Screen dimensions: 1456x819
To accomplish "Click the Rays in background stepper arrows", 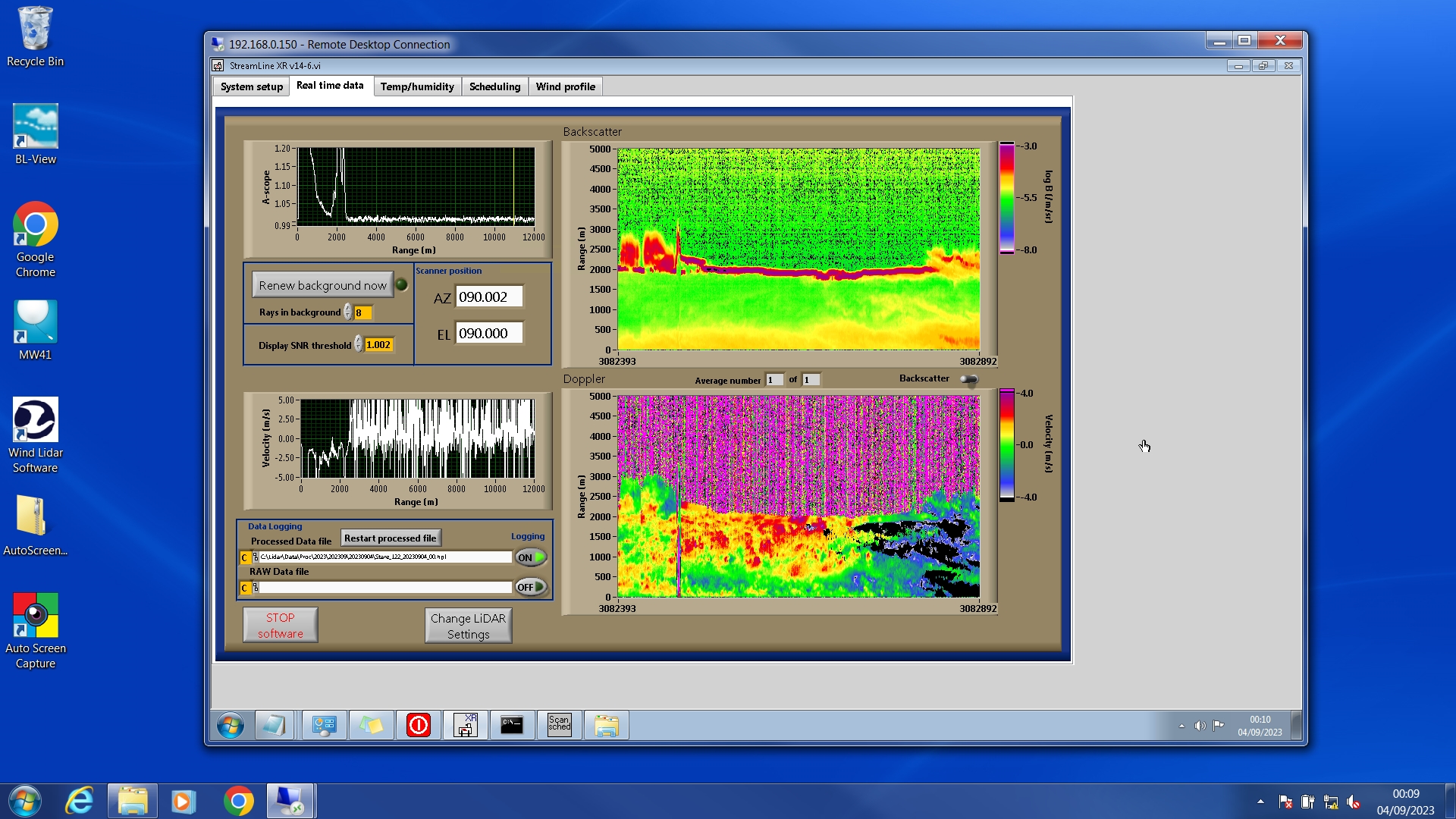I will [347, 312].
